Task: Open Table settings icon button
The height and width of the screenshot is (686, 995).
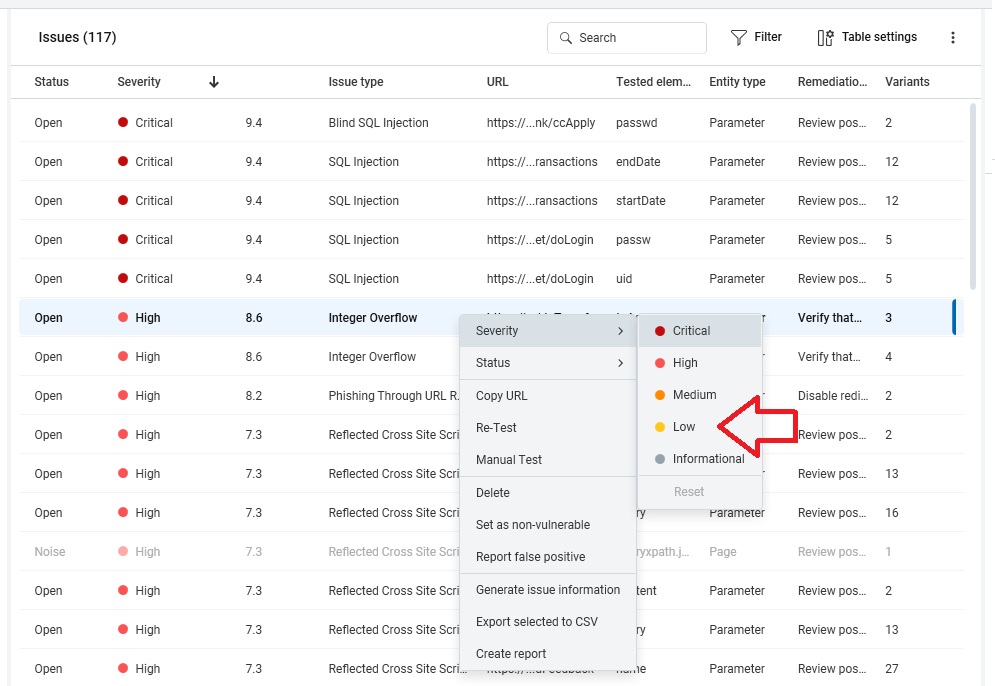Action: pyautogui.click(x=826, y=38)
